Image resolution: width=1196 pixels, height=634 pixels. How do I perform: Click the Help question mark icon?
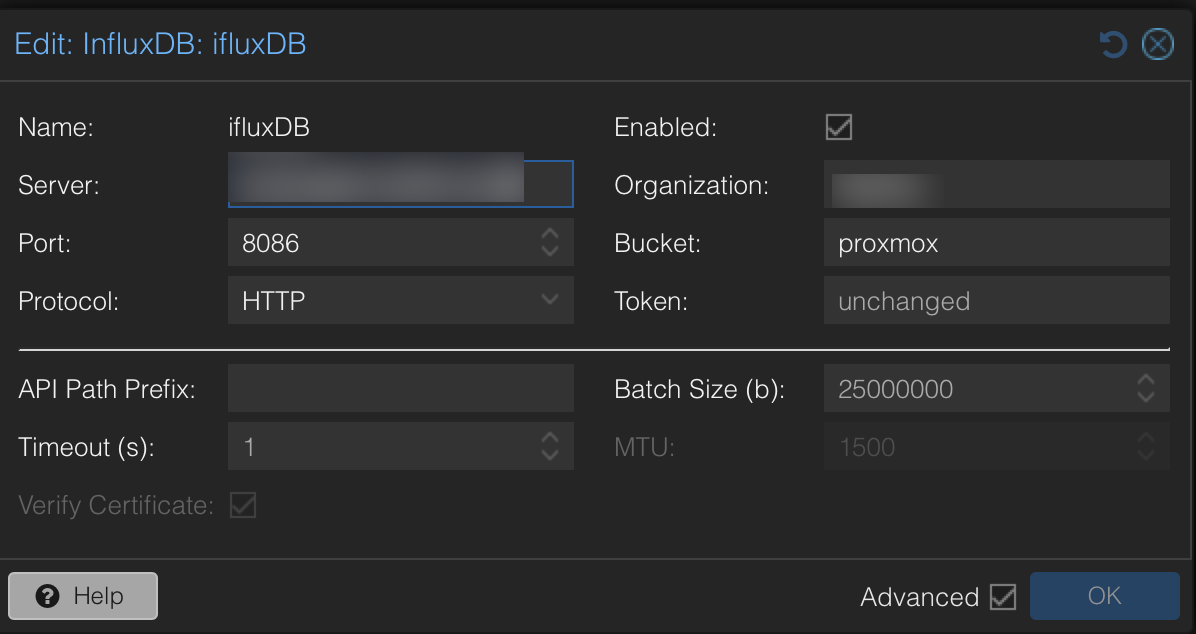[47, 596]
